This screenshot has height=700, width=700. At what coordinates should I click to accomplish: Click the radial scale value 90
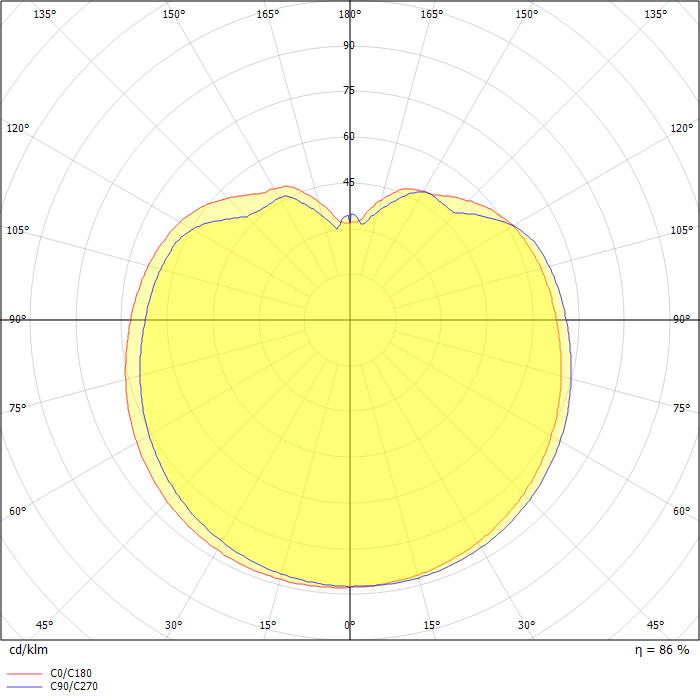point(349,45)
